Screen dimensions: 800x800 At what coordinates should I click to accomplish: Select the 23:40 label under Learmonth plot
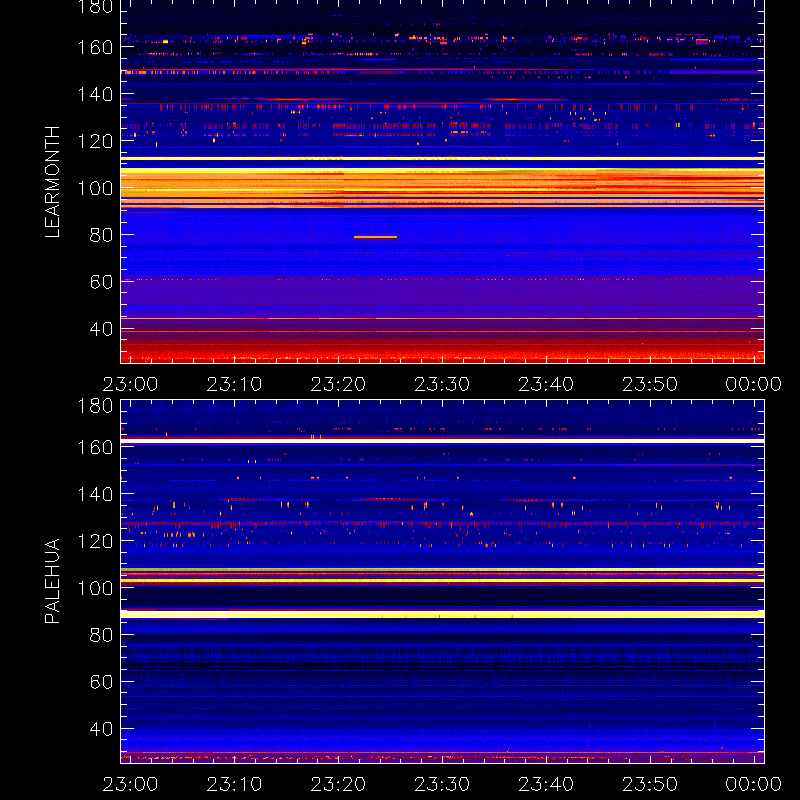click(x=546, y=384)
